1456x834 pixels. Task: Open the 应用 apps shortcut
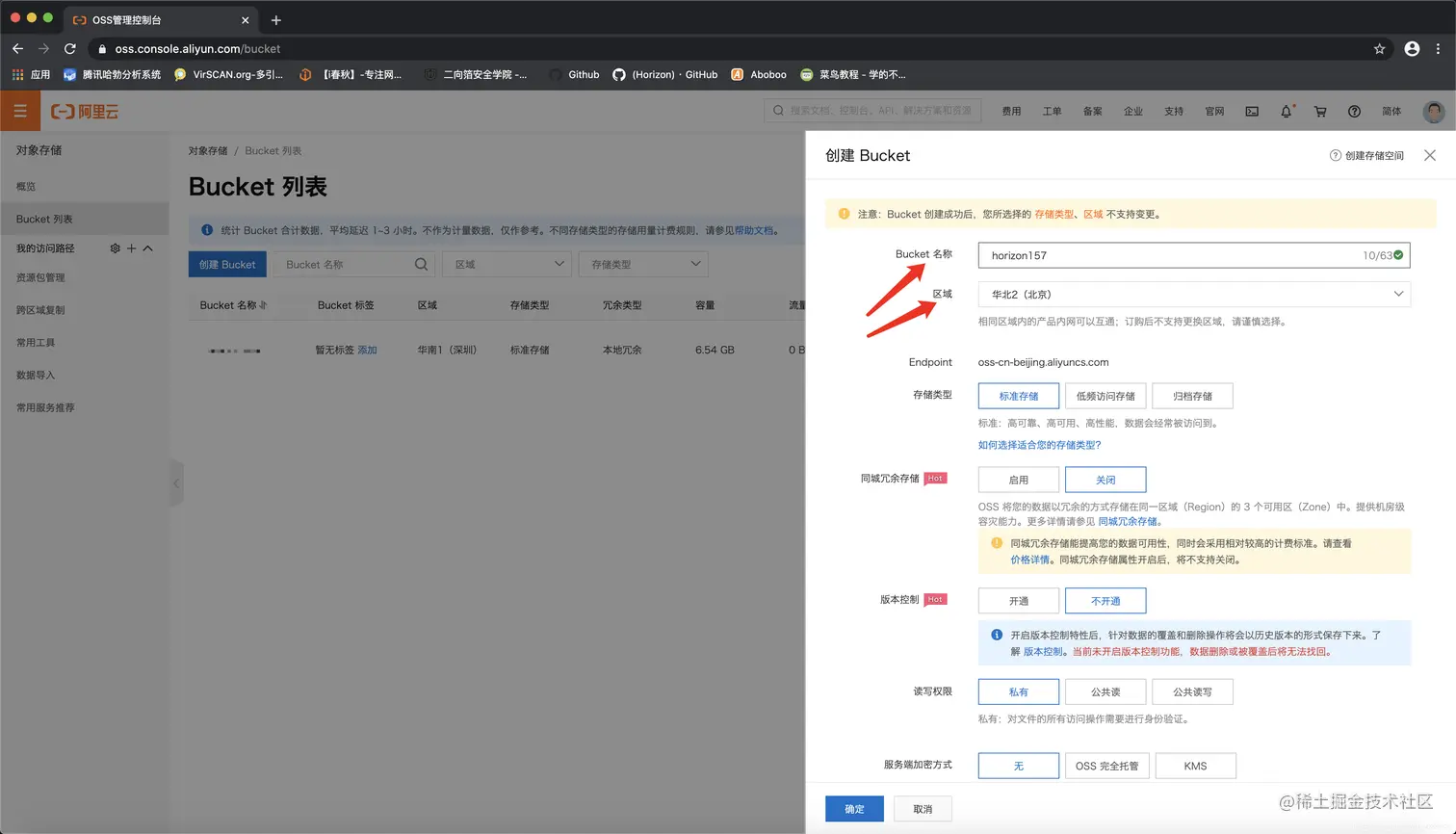(31, 74)
